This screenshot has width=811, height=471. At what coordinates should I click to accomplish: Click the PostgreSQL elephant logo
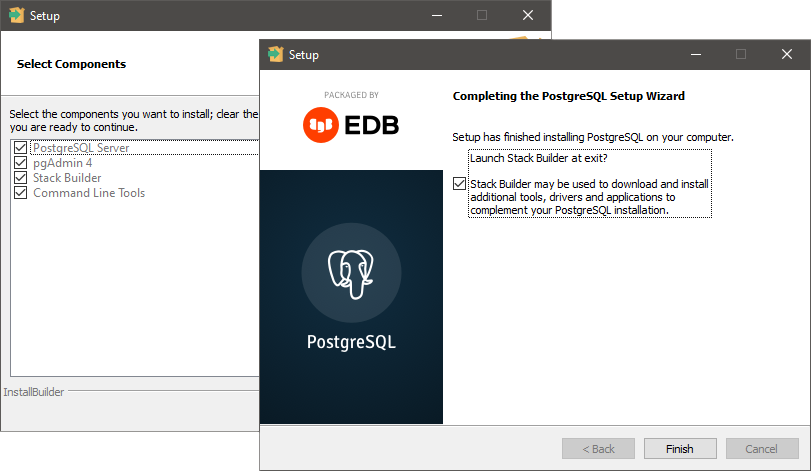[351, 273]
